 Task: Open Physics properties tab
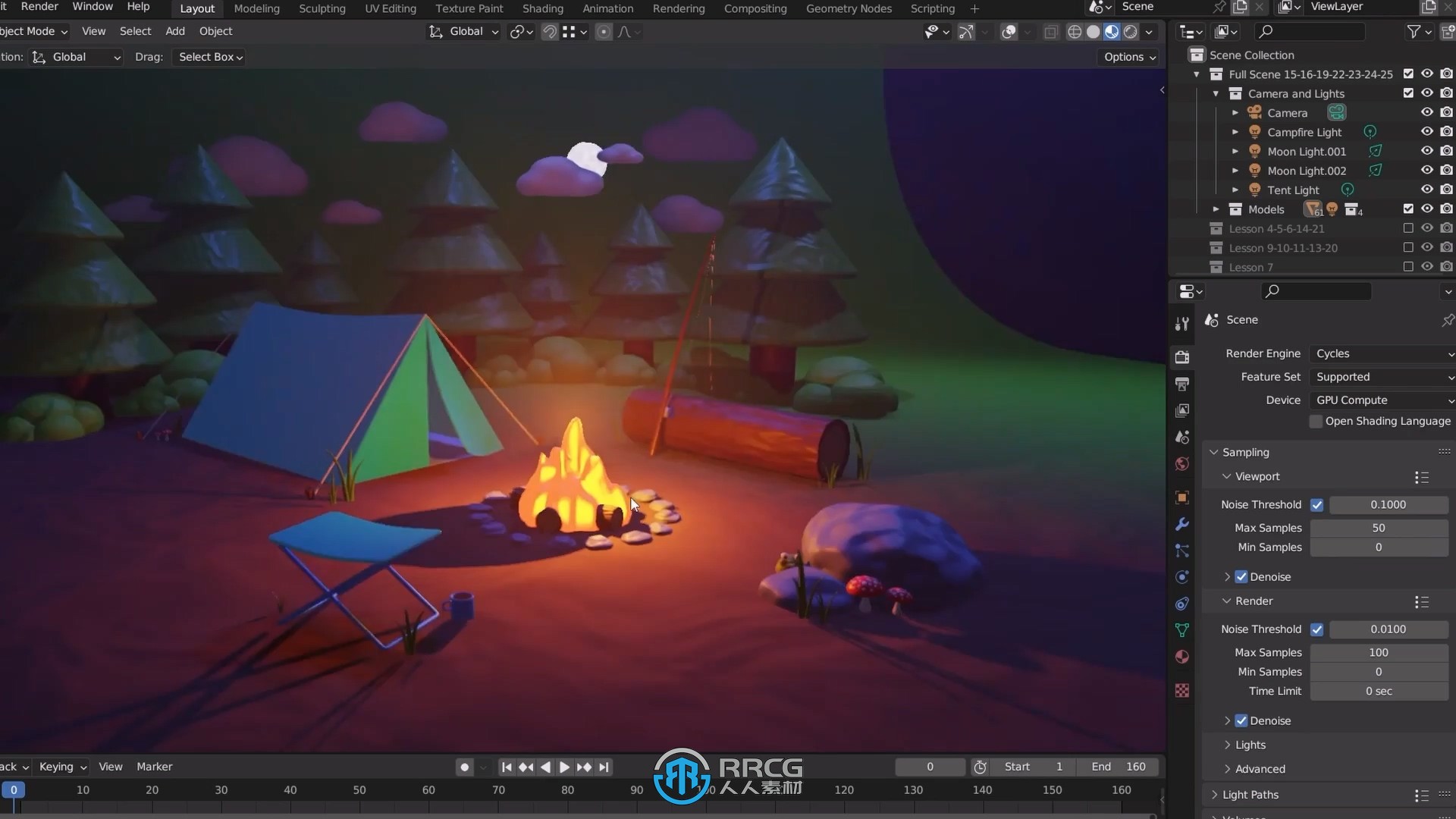[x=1181, y=577]
